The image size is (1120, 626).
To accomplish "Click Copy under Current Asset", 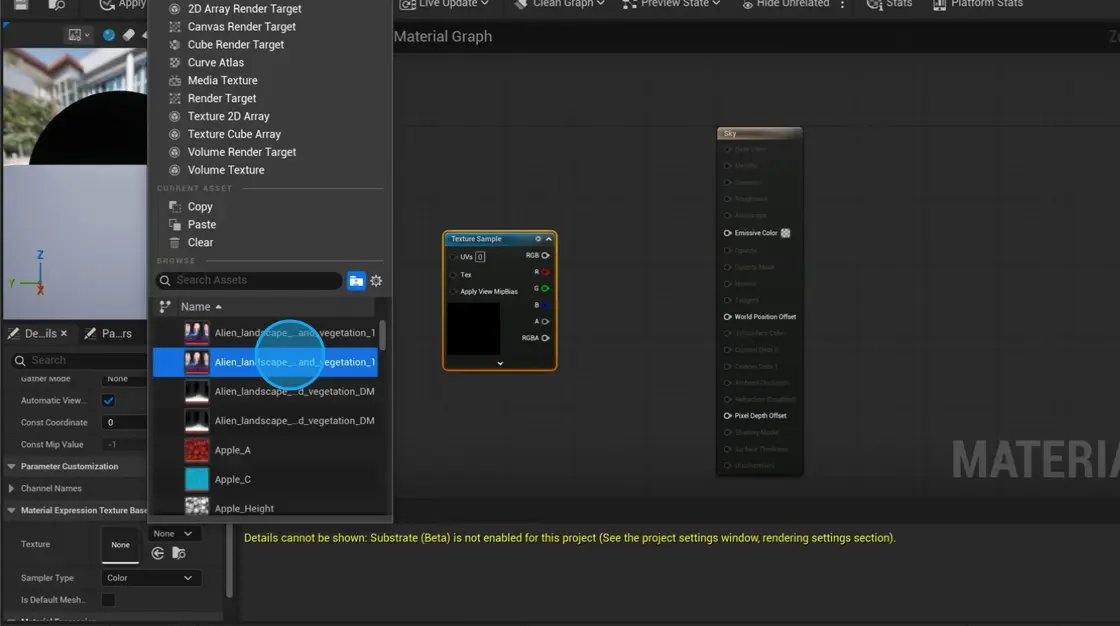I will click(x=199, y=206).
